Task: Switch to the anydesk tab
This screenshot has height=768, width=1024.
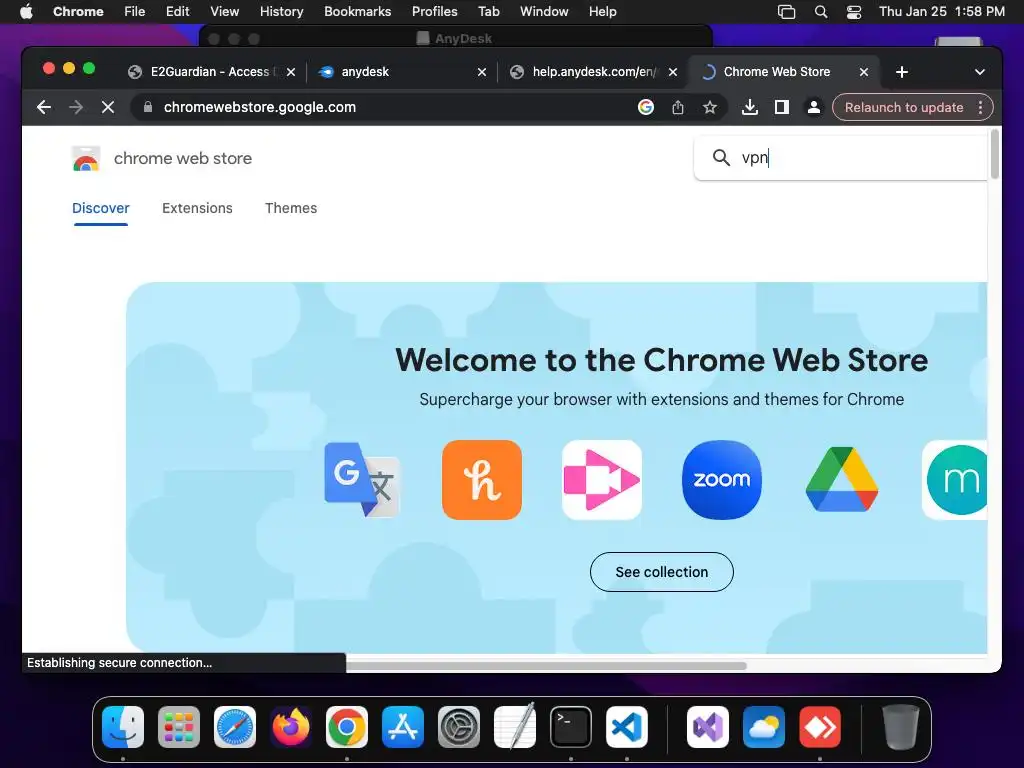Action: 402,72
